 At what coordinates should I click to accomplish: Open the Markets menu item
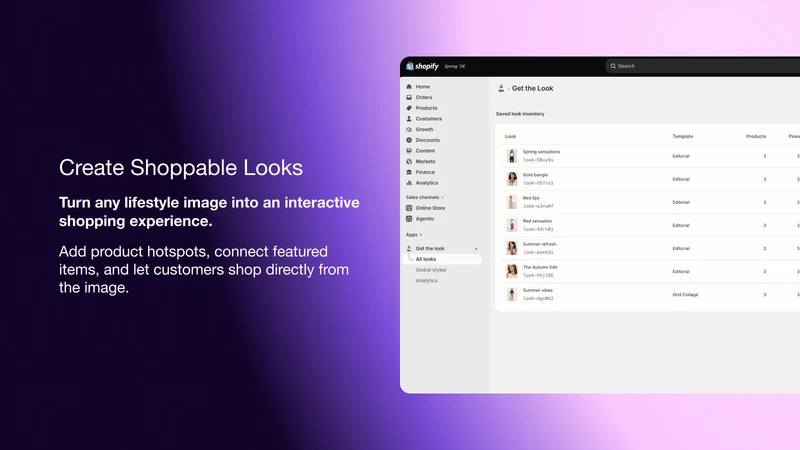(425, 162)
